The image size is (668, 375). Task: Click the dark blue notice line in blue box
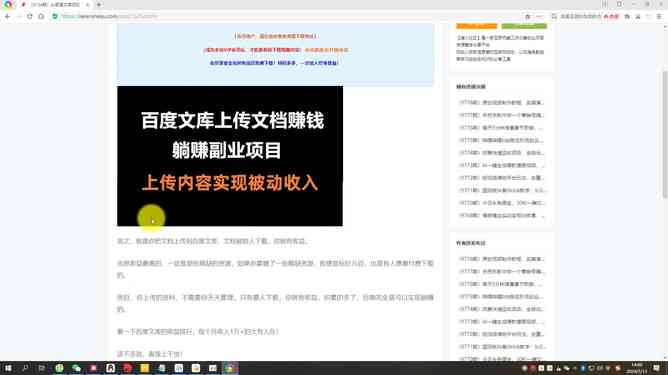pyautogui.click(x=274, y=63)
